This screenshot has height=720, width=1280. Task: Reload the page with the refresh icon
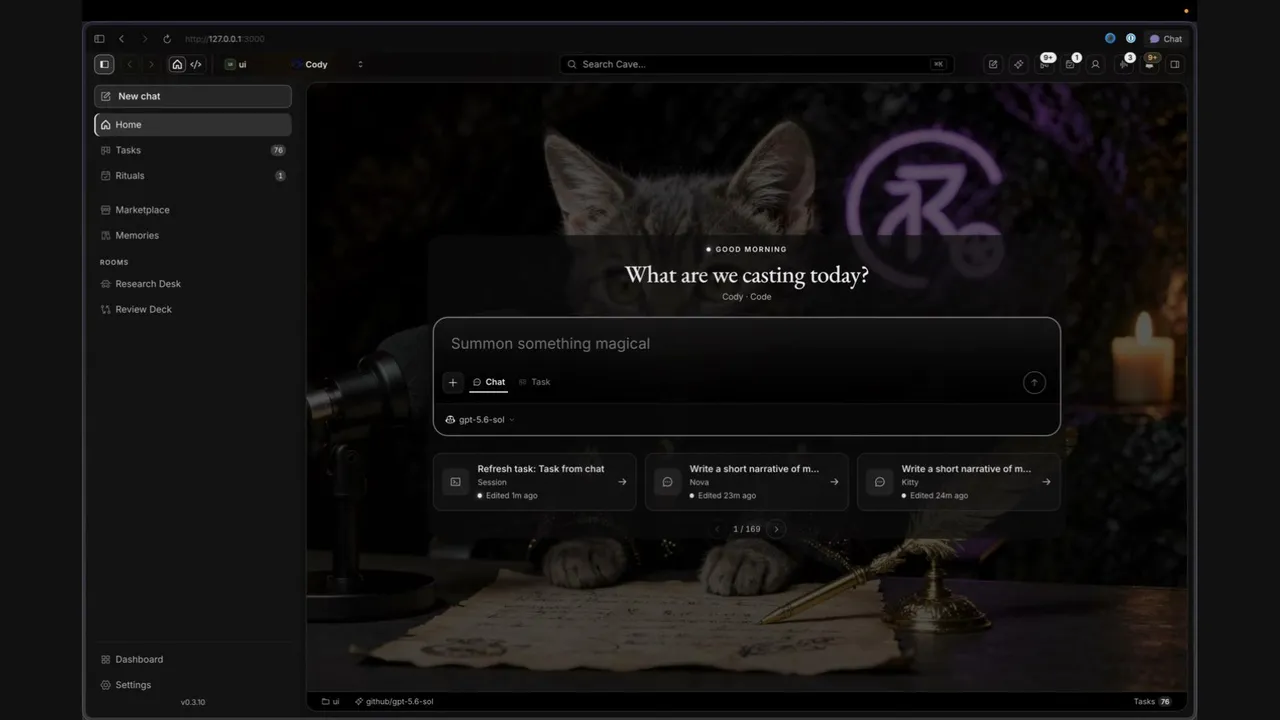click(167, 39)
